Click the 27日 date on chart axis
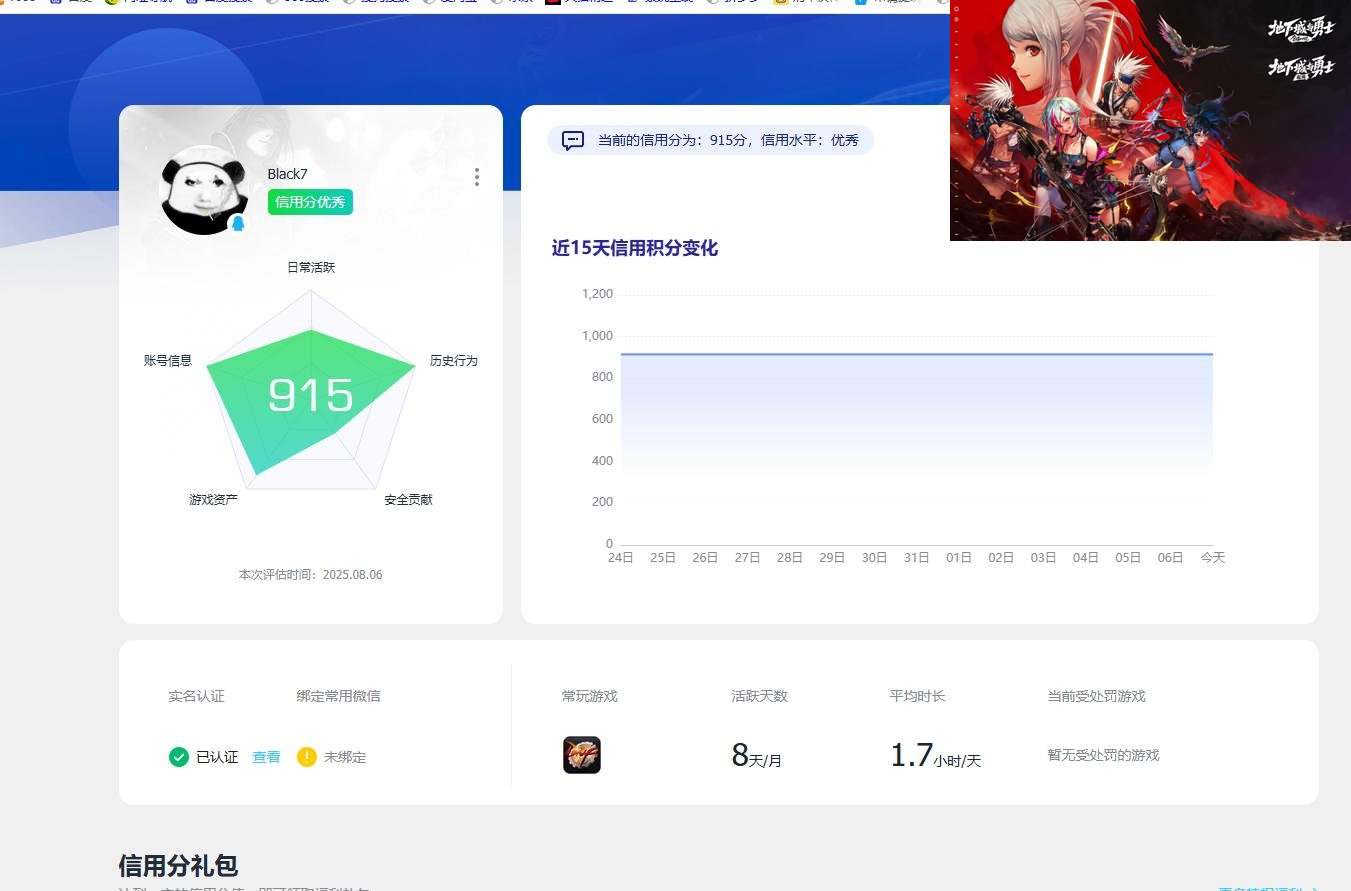The height and width of the screenshot is (891, 1351). [x=748, y=558]
